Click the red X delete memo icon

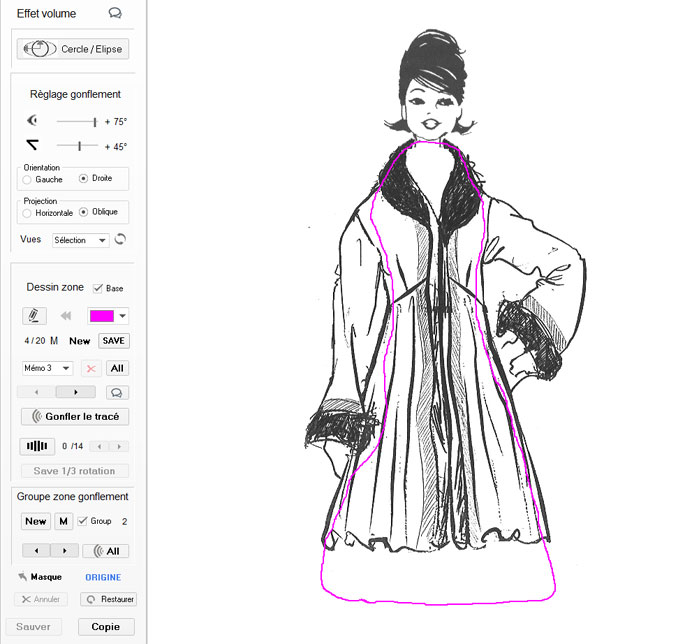point(91,368)
